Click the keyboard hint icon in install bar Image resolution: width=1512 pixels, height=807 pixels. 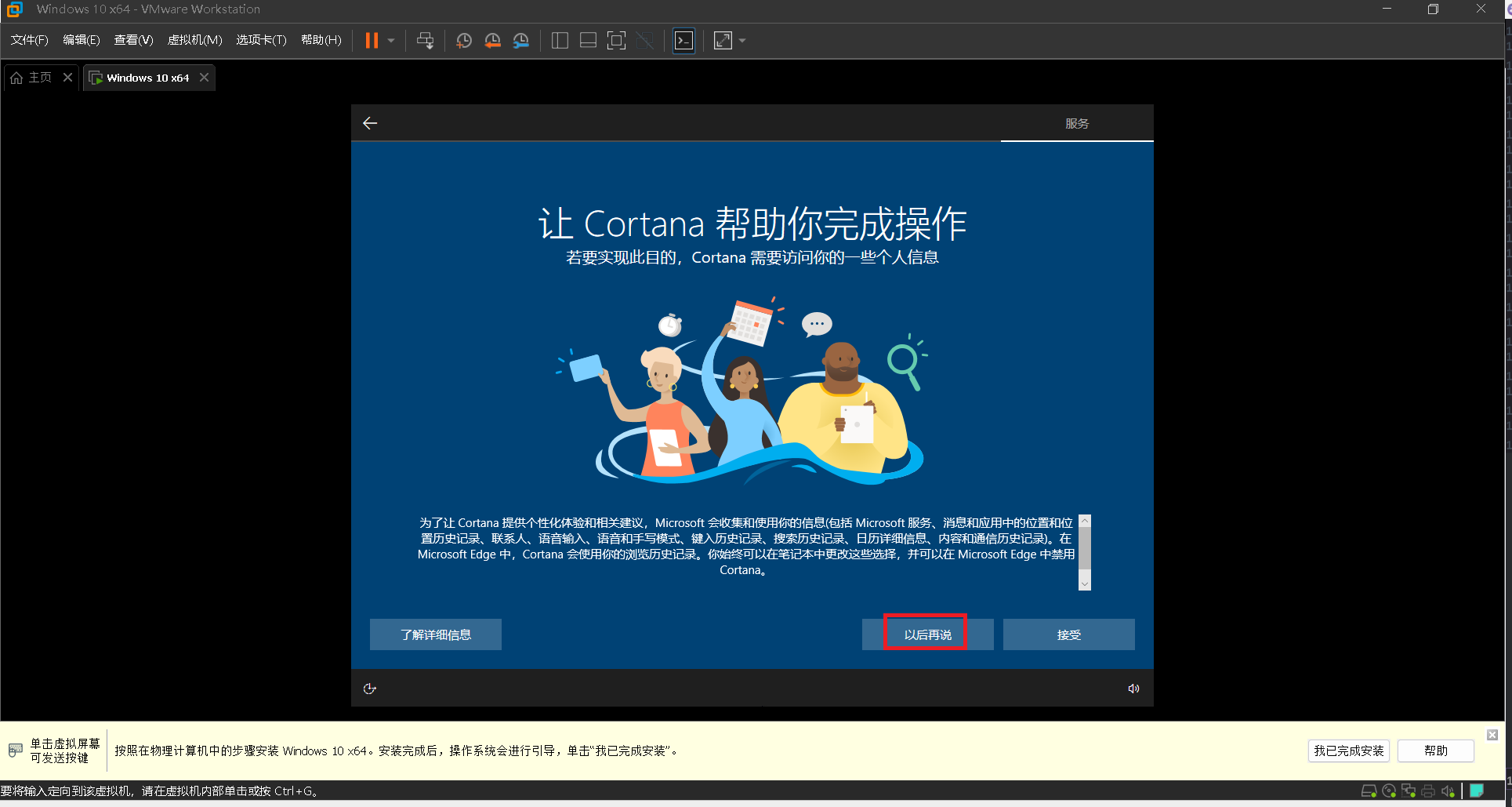pyautogui.click(x=15, y=751)
